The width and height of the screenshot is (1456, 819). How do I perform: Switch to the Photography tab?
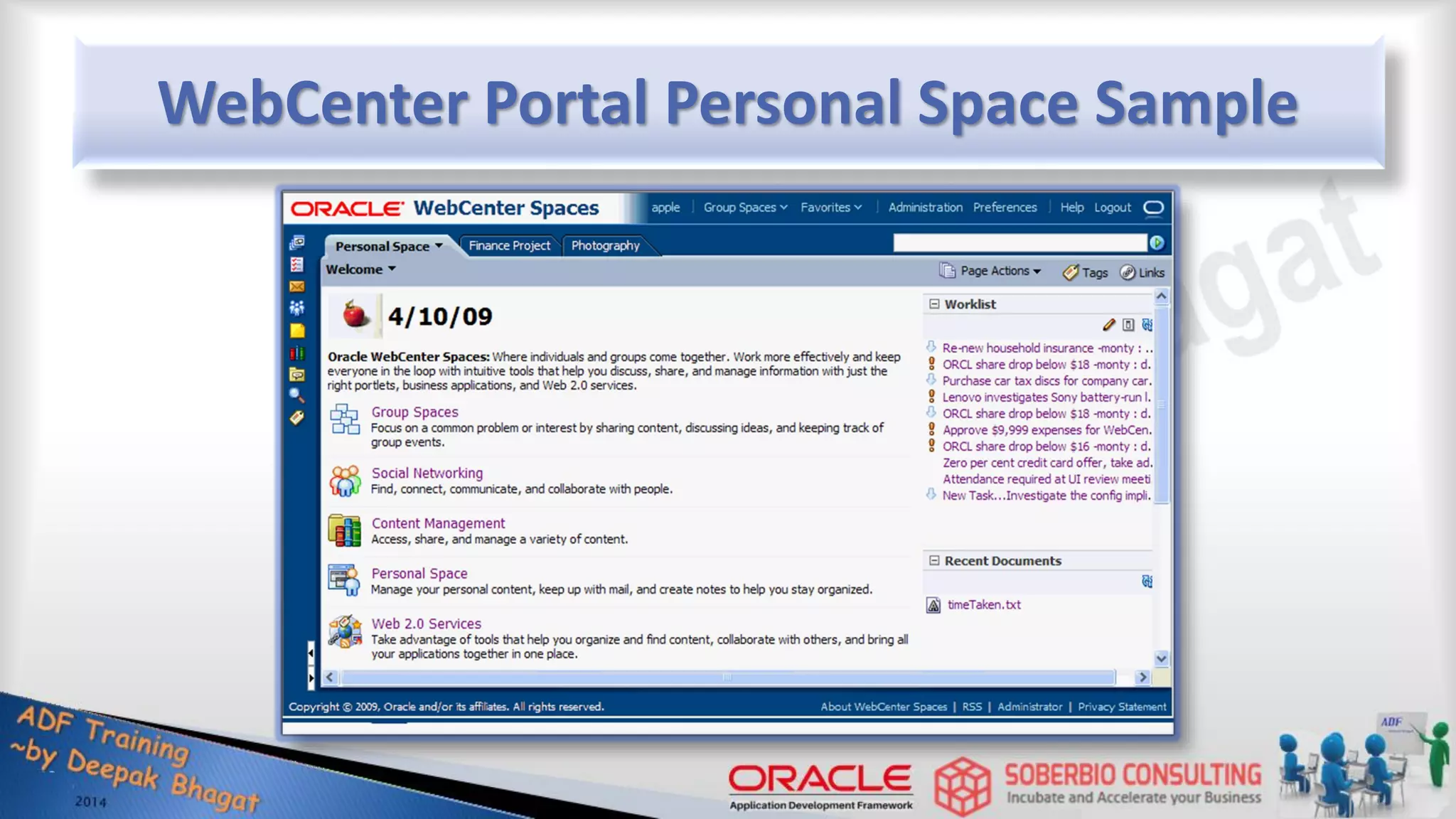[605, 245]
